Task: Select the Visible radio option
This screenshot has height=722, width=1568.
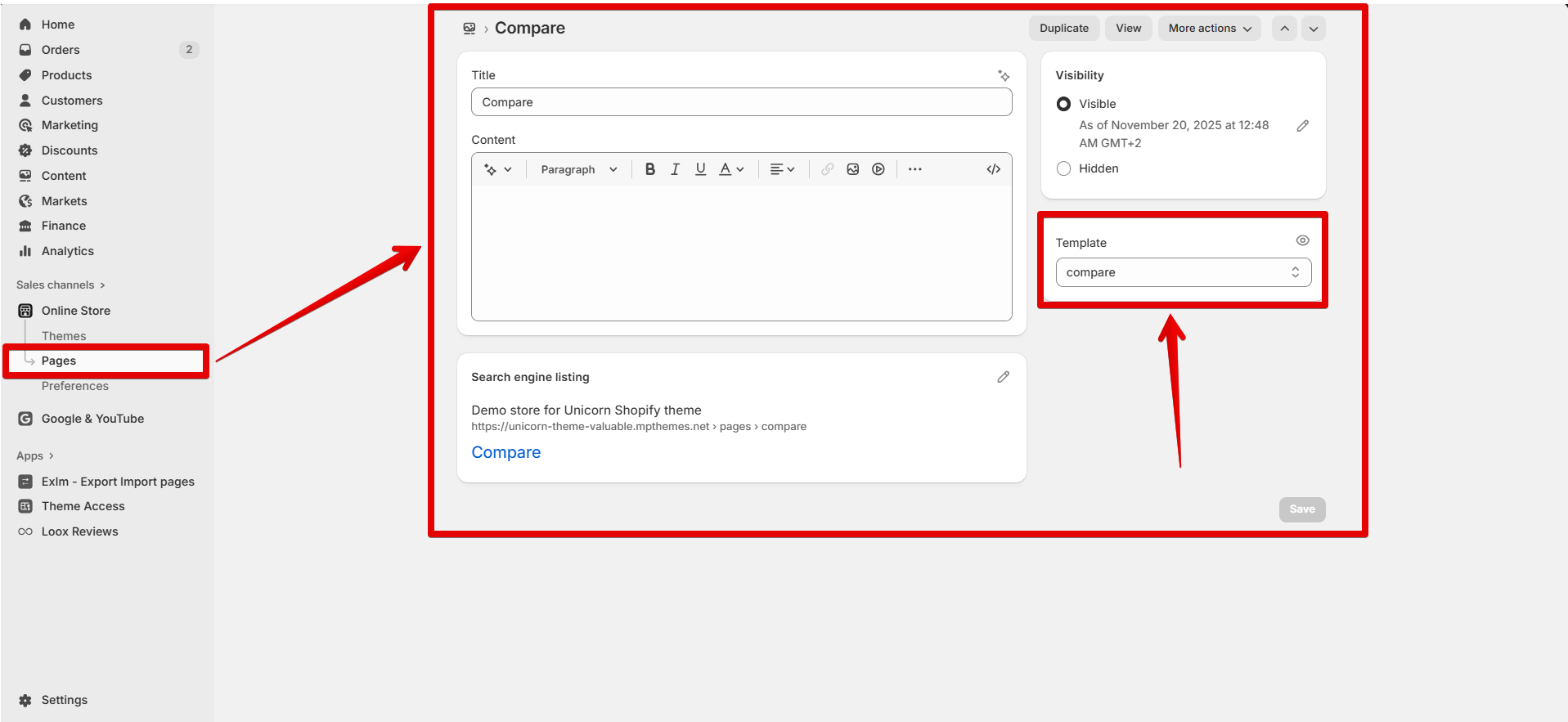Action: tap(1063, 104)
